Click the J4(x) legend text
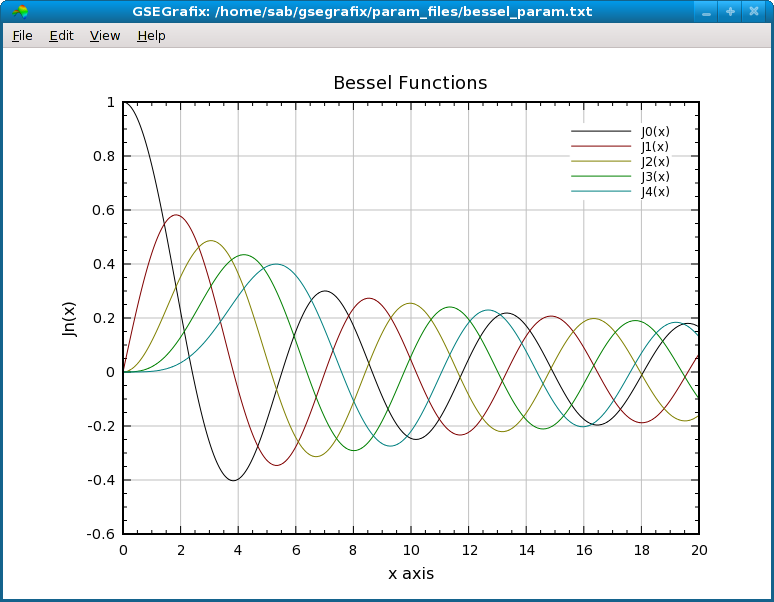The width and height of the screenshot is (774, 602). (x=655, y=191)
